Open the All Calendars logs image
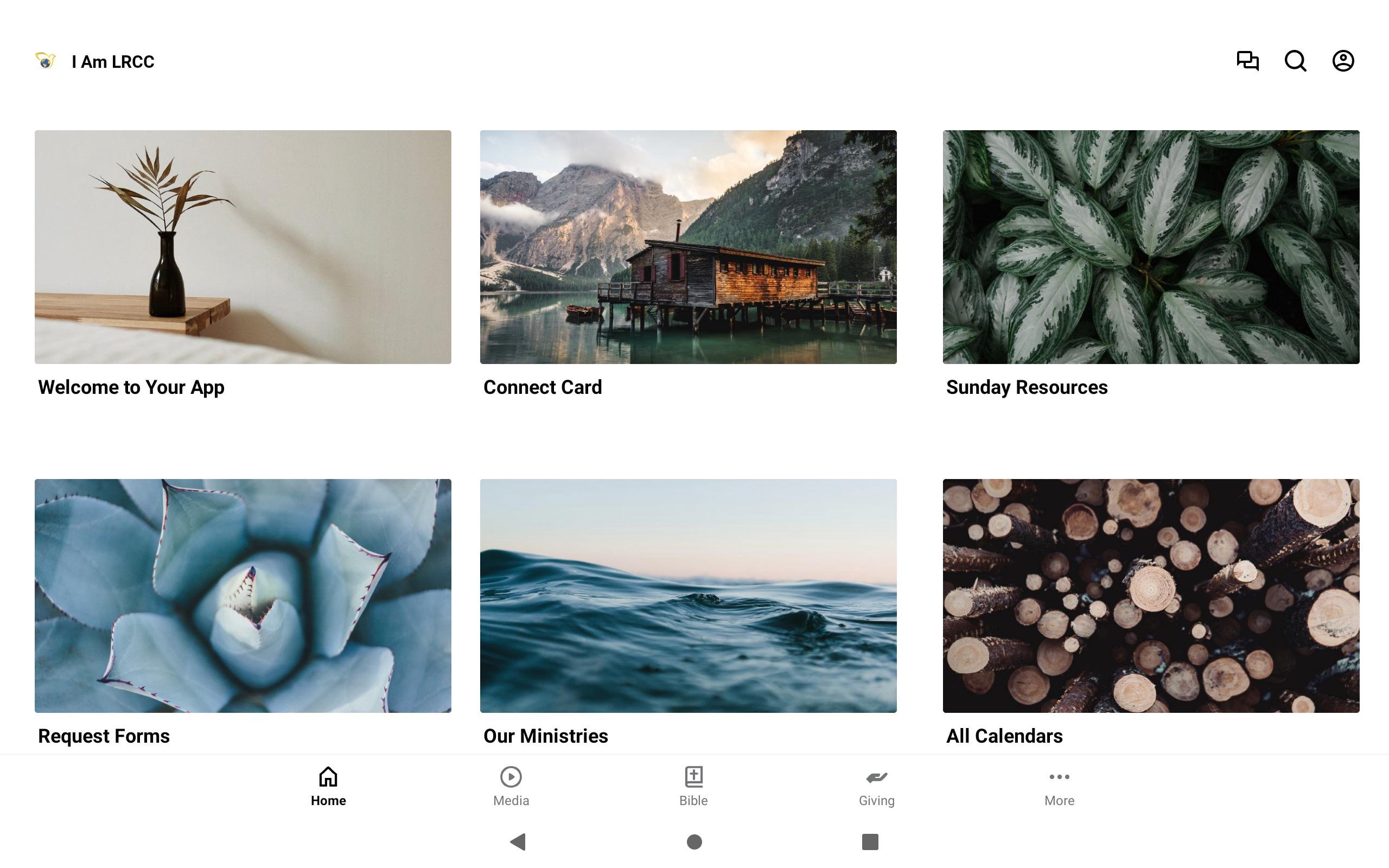Screen dimensions: 1389x868 pos(1151,596)
